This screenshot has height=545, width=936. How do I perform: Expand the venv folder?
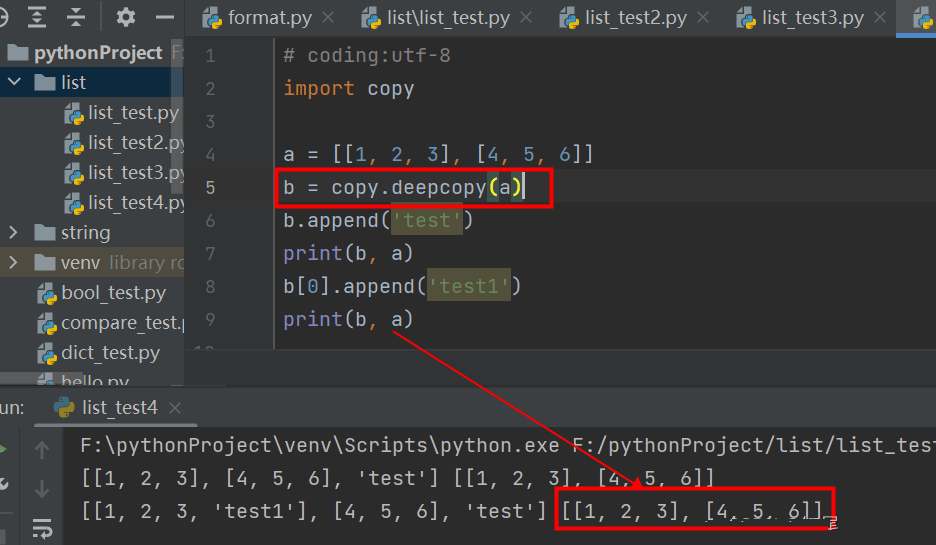click(x=13, y=262)
